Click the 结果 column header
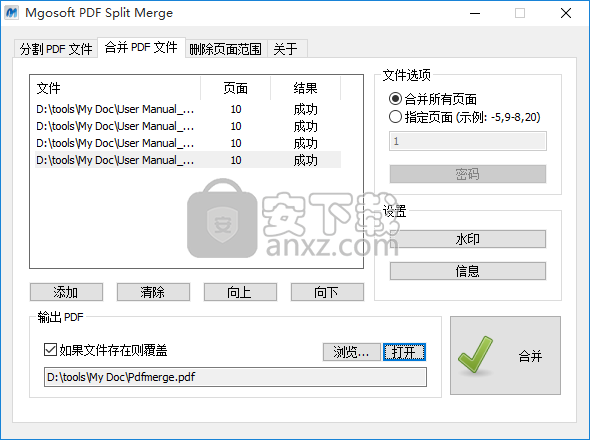Screen dimensions: 590x440 pos(305,88)
